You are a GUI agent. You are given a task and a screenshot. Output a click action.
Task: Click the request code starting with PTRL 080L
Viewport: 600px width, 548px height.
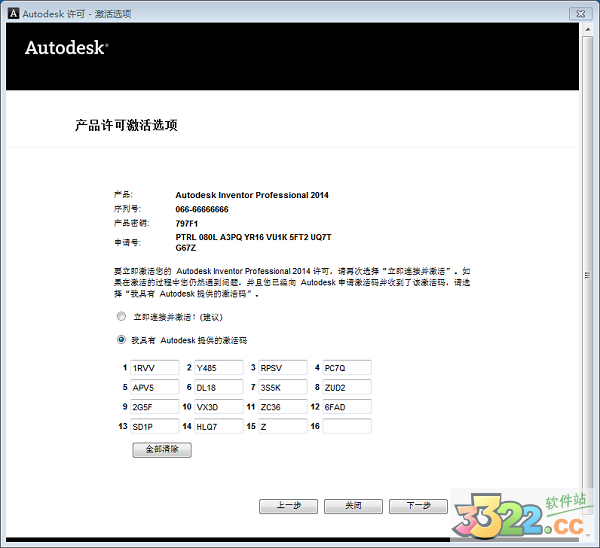pyautogui.click(x=253, y=242)
